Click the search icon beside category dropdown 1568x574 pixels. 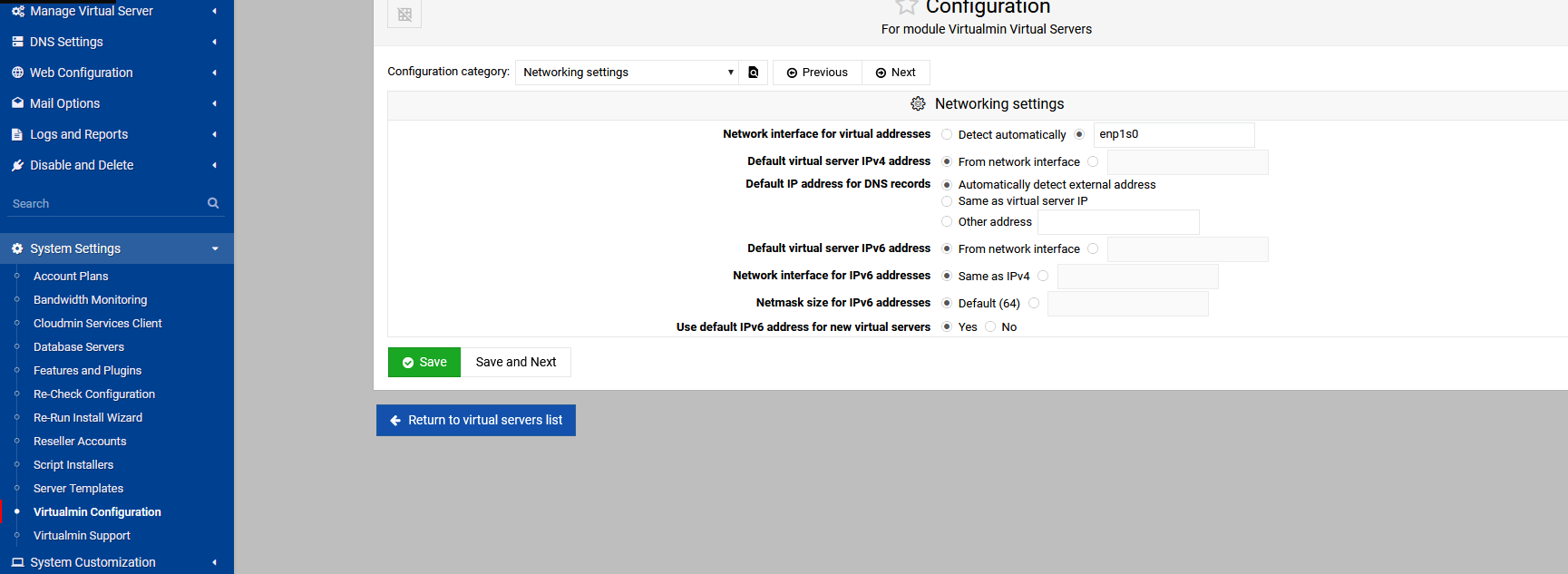(754, 73)
